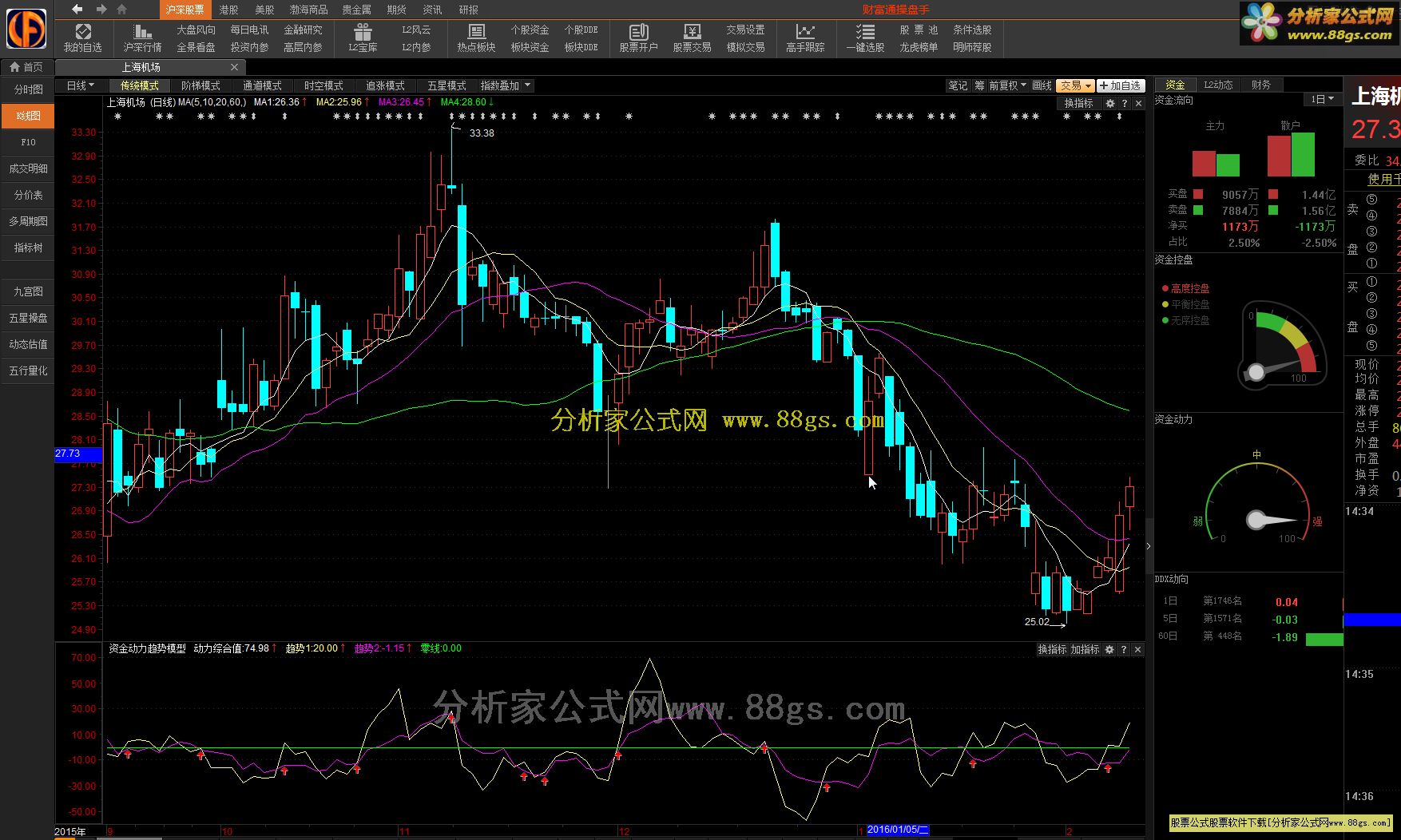Viewport: 1401px width, 840px height.
Task: Click the home icon beside navigation arrows
Action: click(x=122, y=10)
